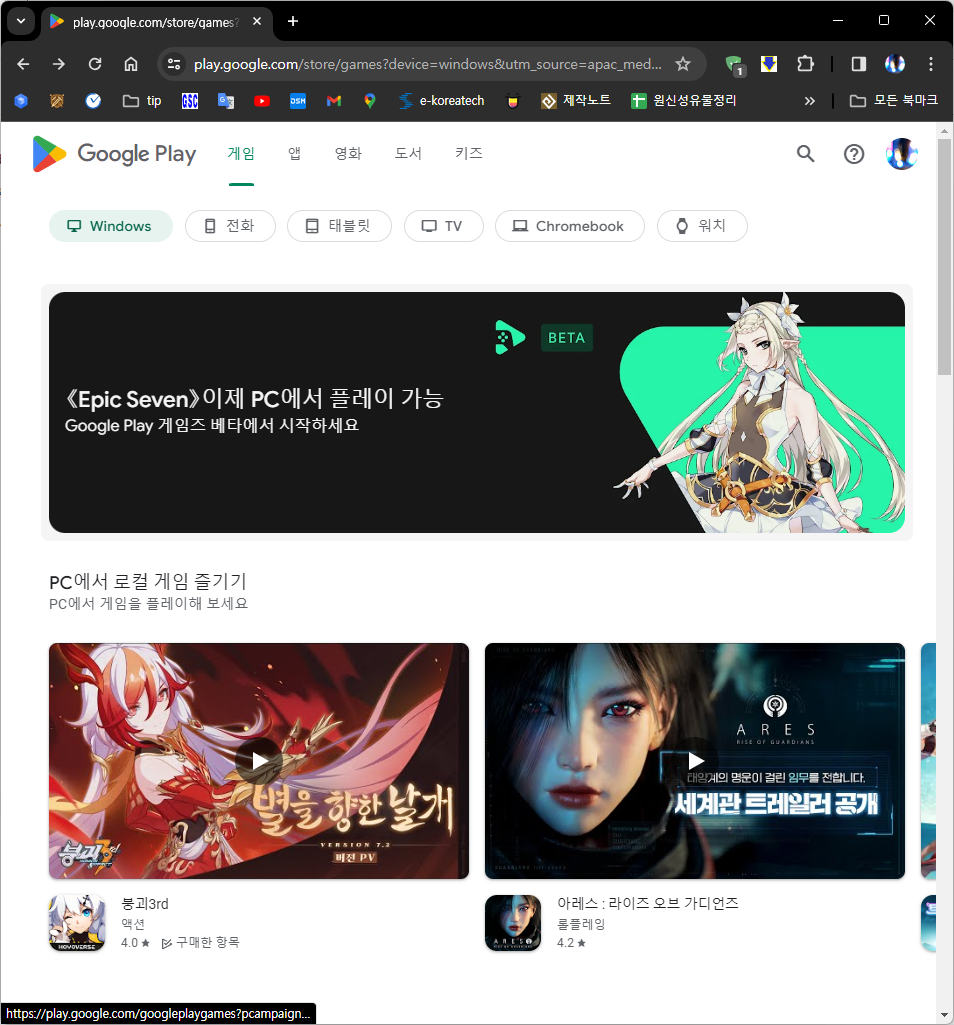Image resolution: width=954 pixels, height=1025 pixels.
Task: Switch to the 앱 tab
Action: click(294, 153)
